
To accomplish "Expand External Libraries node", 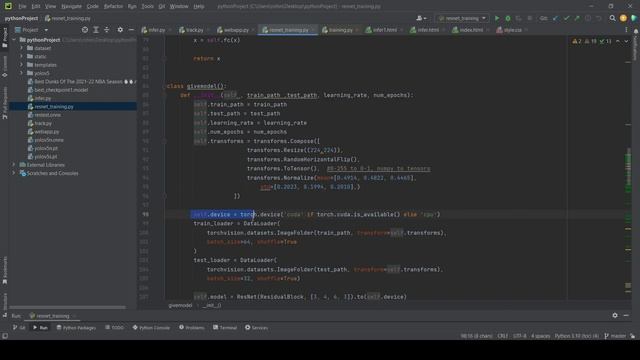I will (x=13, y=165).
